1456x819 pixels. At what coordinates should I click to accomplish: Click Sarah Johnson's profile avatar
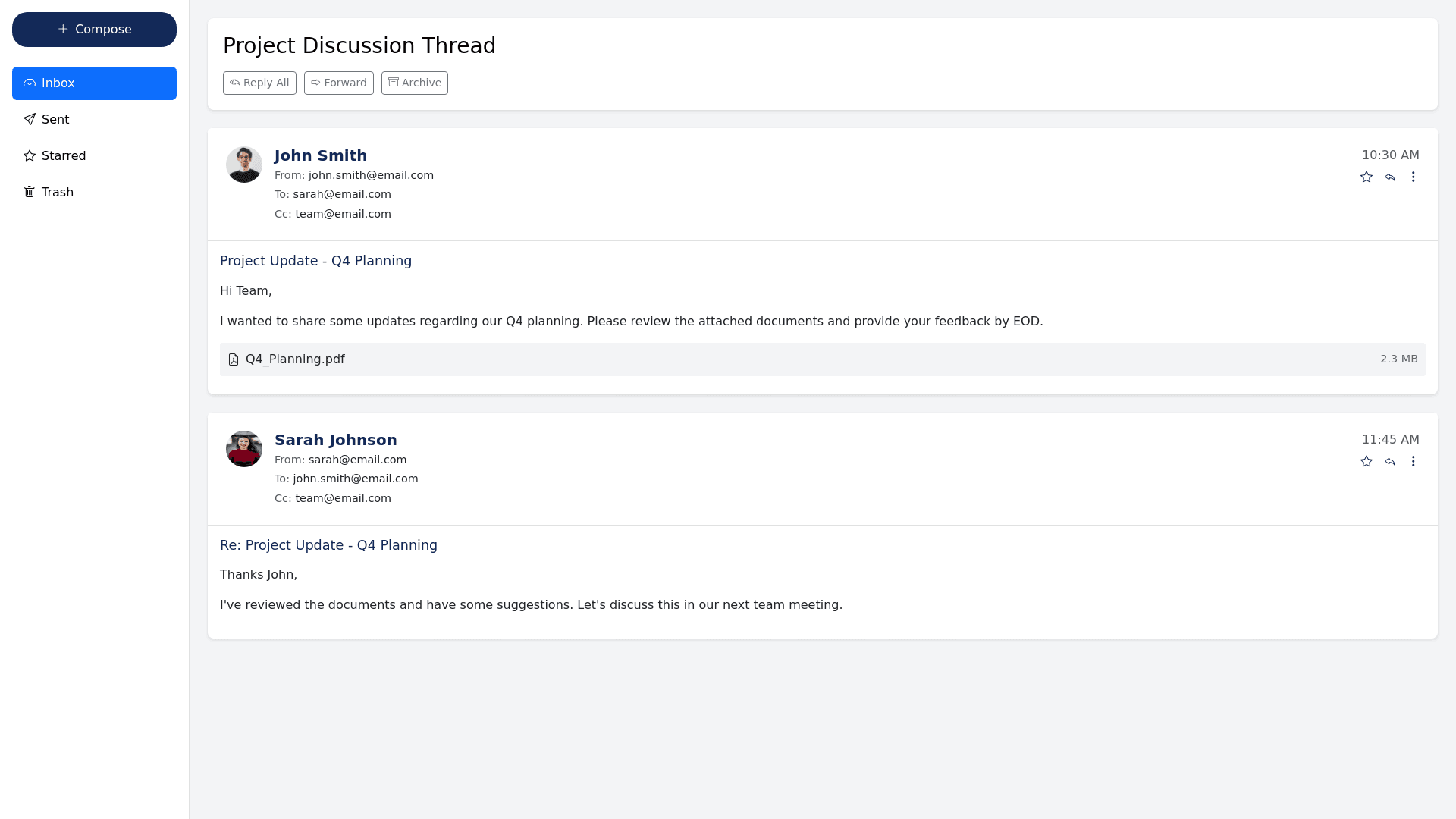[x=244, y=449]
